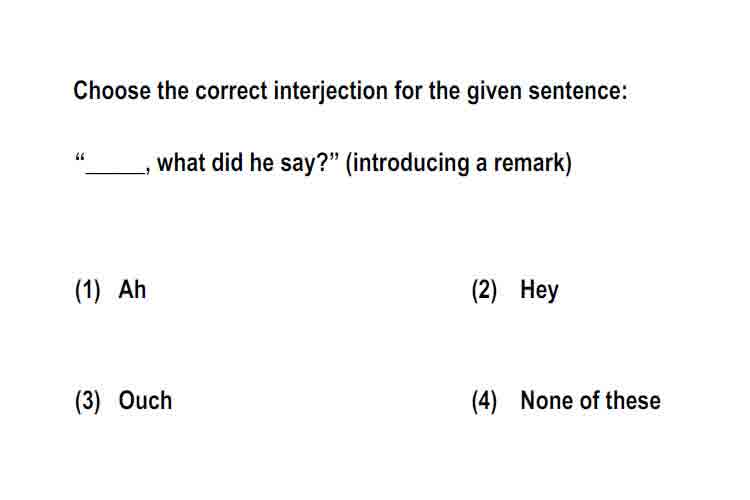Click the word interjection in the heading

(x=331, y=91)
